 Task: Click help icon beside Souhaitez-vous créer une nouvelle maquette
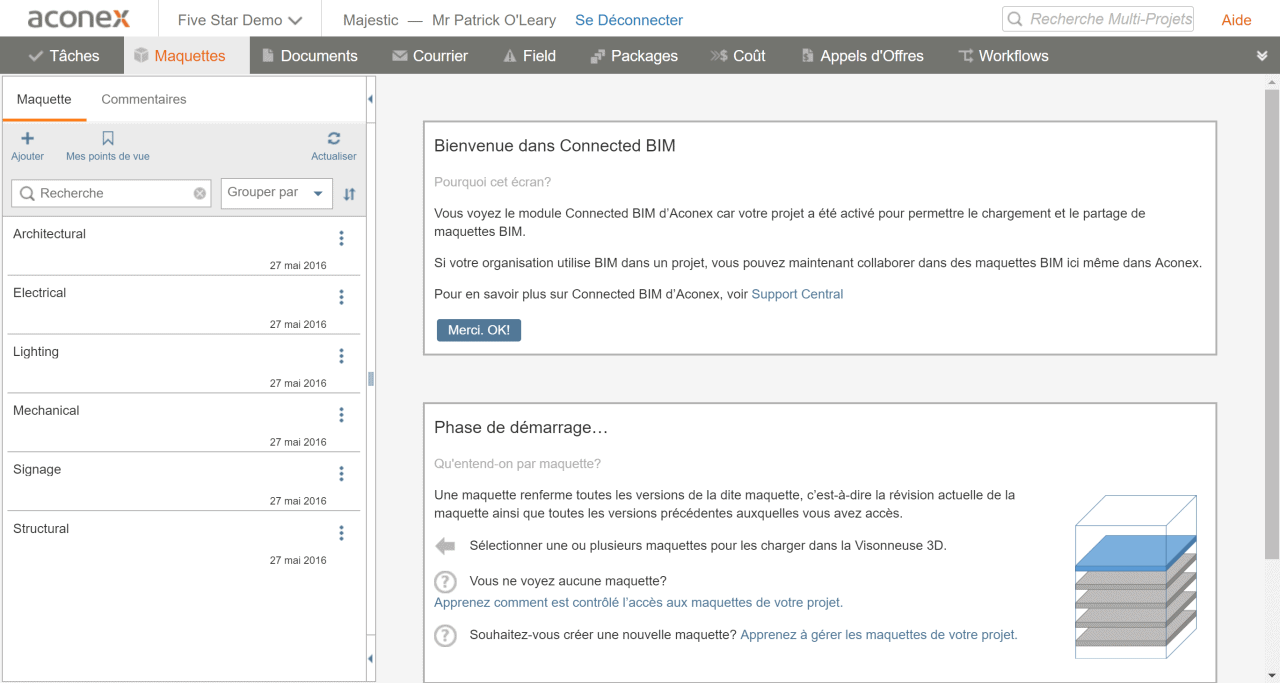pos(445,635)
